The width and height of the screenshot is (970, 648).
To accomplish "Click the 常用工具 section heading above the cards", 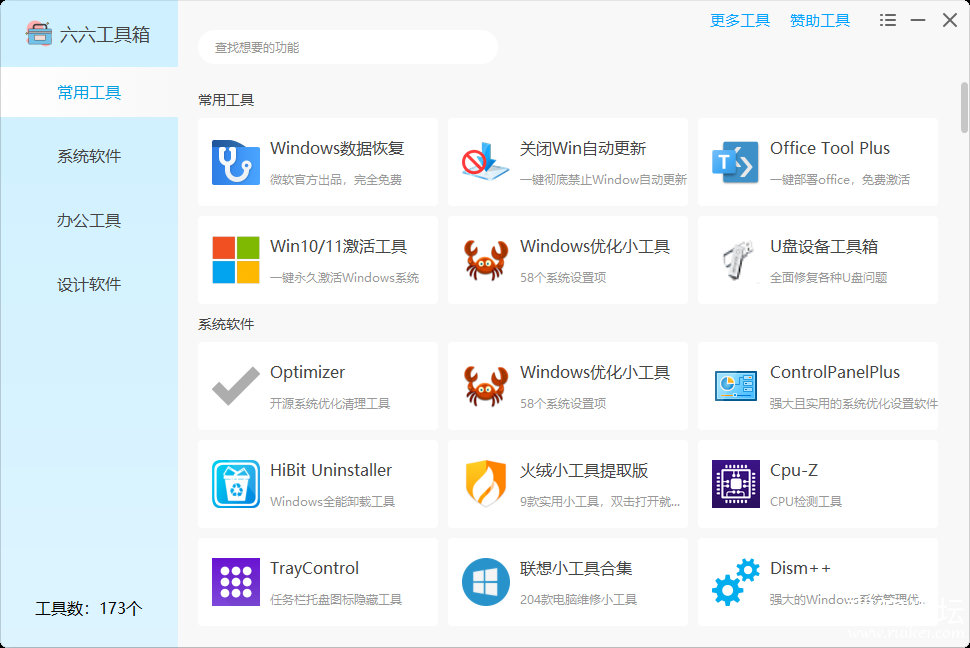I will [x=226, y=100].
